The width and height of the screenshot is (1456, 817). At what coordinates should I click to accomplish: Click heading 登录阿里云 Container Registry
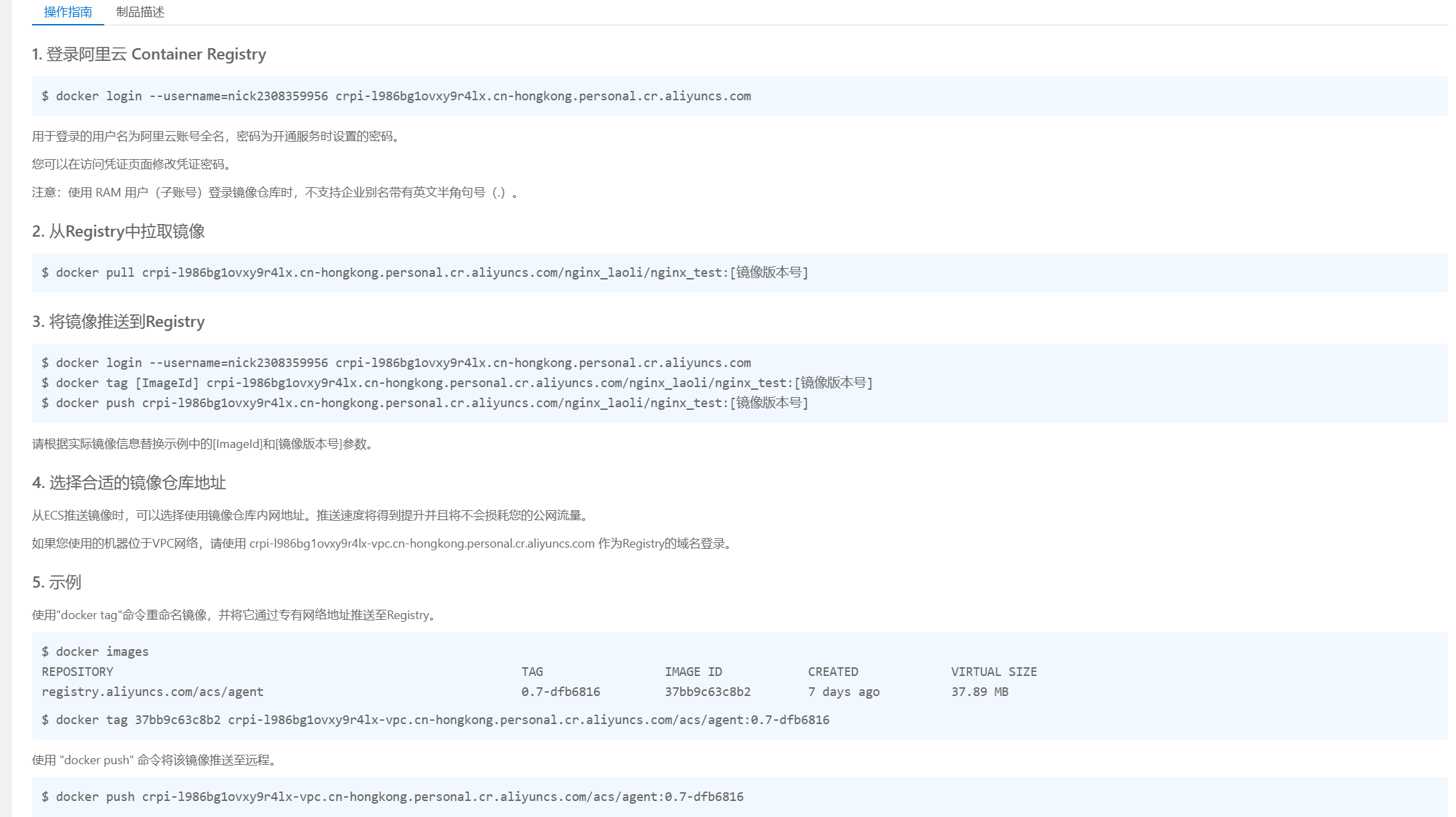149,54
